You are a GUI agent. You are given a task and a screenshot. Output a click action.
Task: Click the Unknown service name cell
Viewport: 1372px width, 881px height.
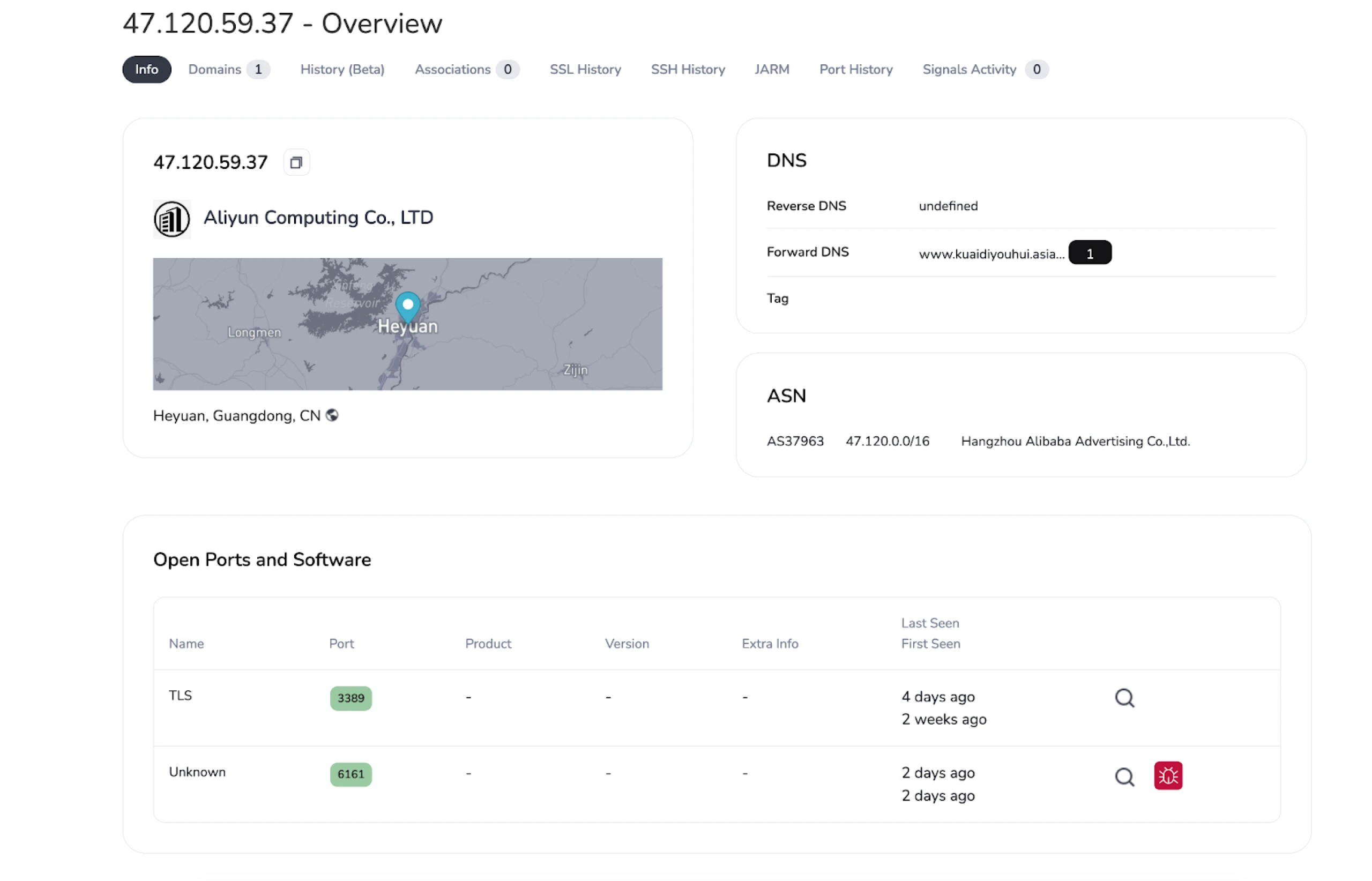[197, 772]
